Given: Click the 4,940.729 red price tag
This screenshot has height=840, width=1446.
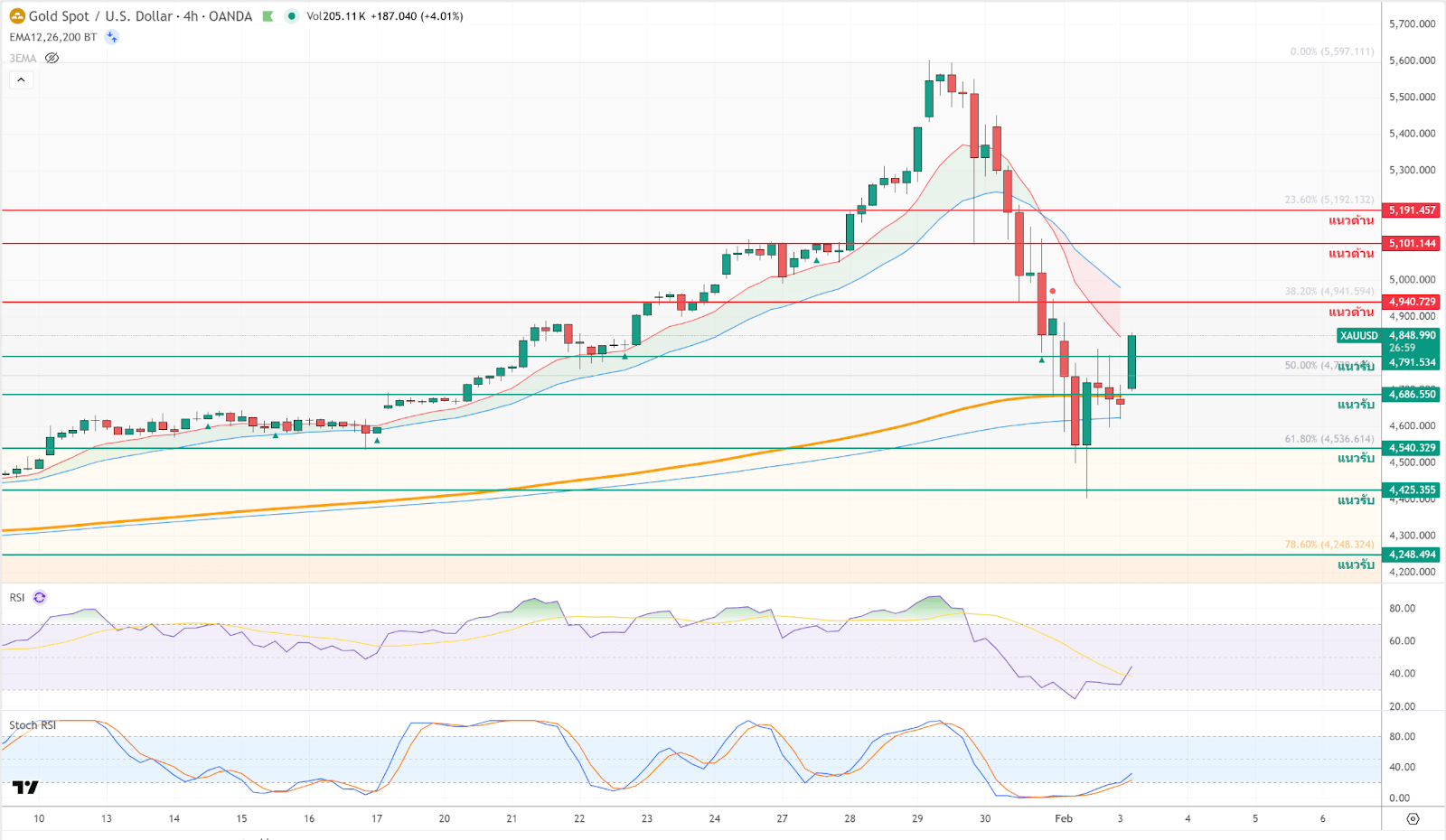Looking at the screenshot, I should pyautogui.click(x=1412, y=302).
